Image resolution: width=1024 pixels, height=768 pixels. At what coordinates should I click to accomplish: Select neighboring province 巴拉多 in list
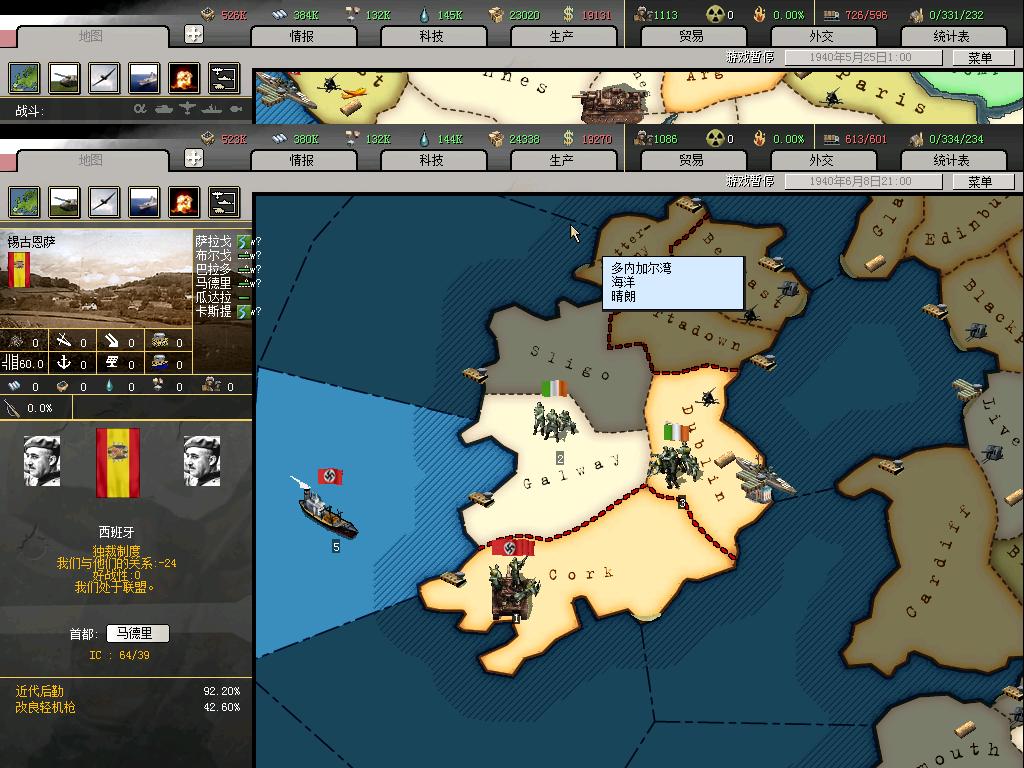(x=214, y=270)
